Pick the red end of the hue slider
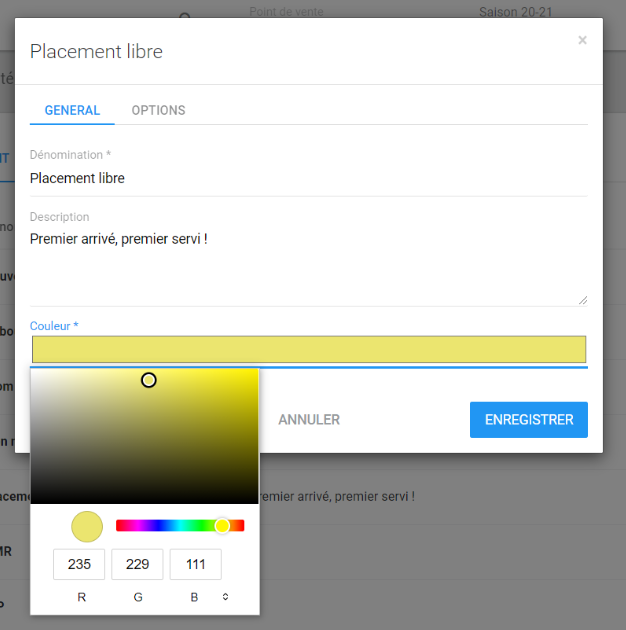 [x=119, y=526]
